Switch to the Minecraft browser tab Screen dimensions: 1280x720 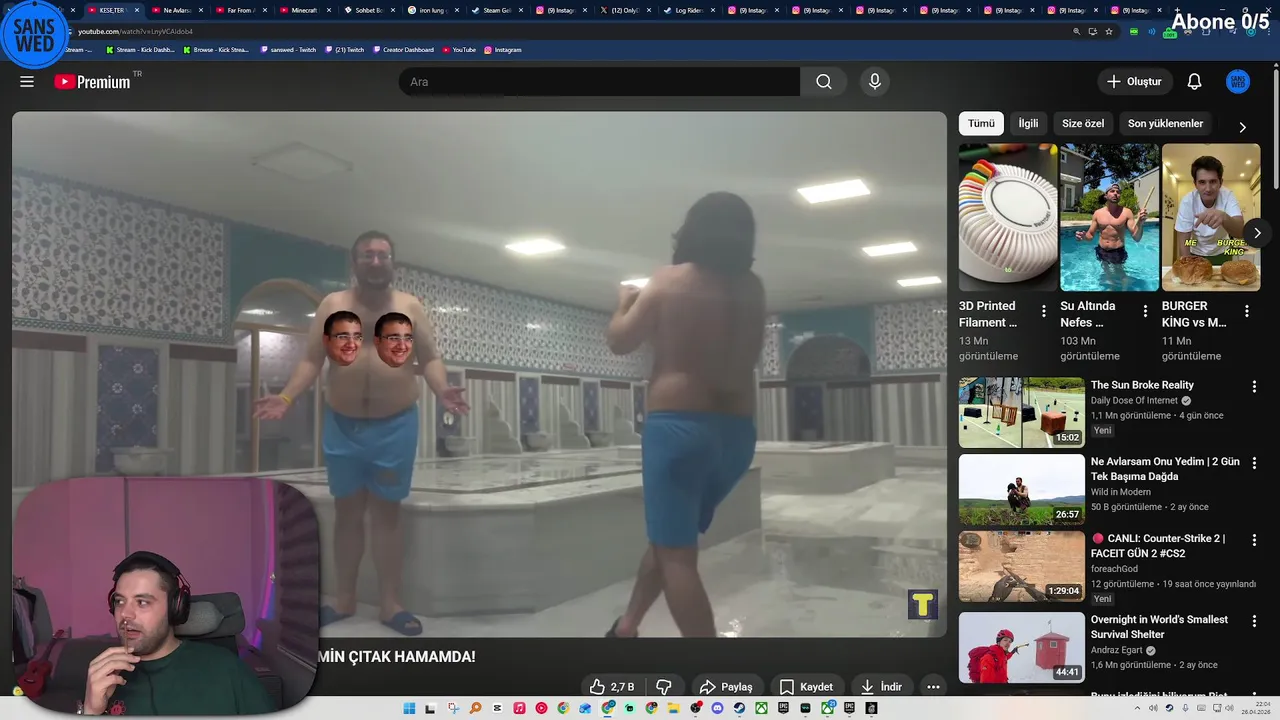304,10
